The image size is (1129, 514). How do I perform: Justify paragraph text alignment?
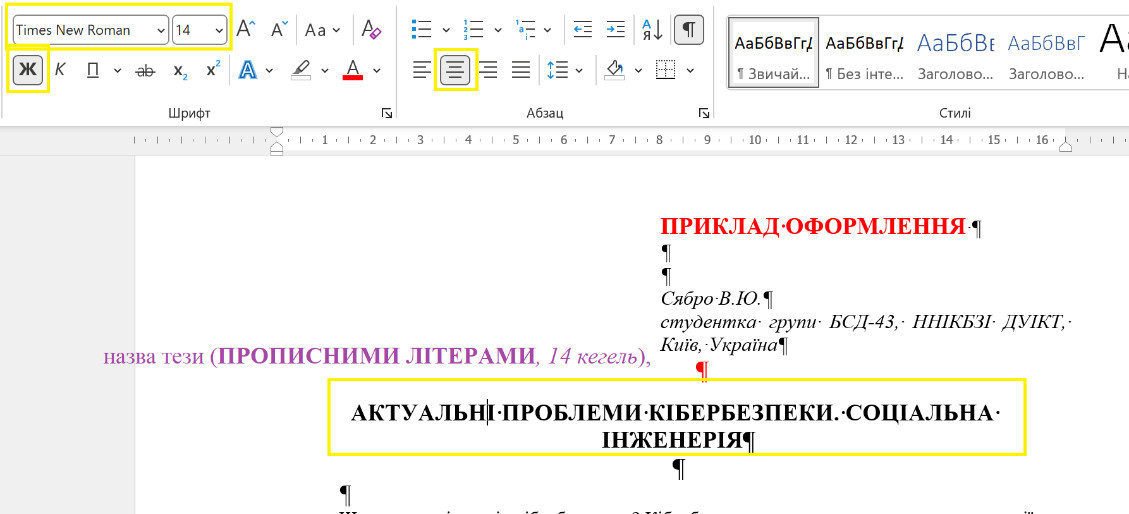click(x=521, y=70)
